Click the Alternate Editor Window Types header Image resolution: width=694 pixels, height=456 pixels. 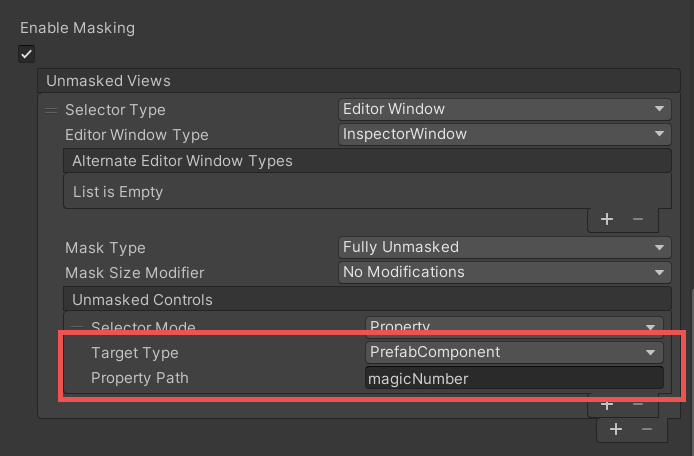click(366, 160)
